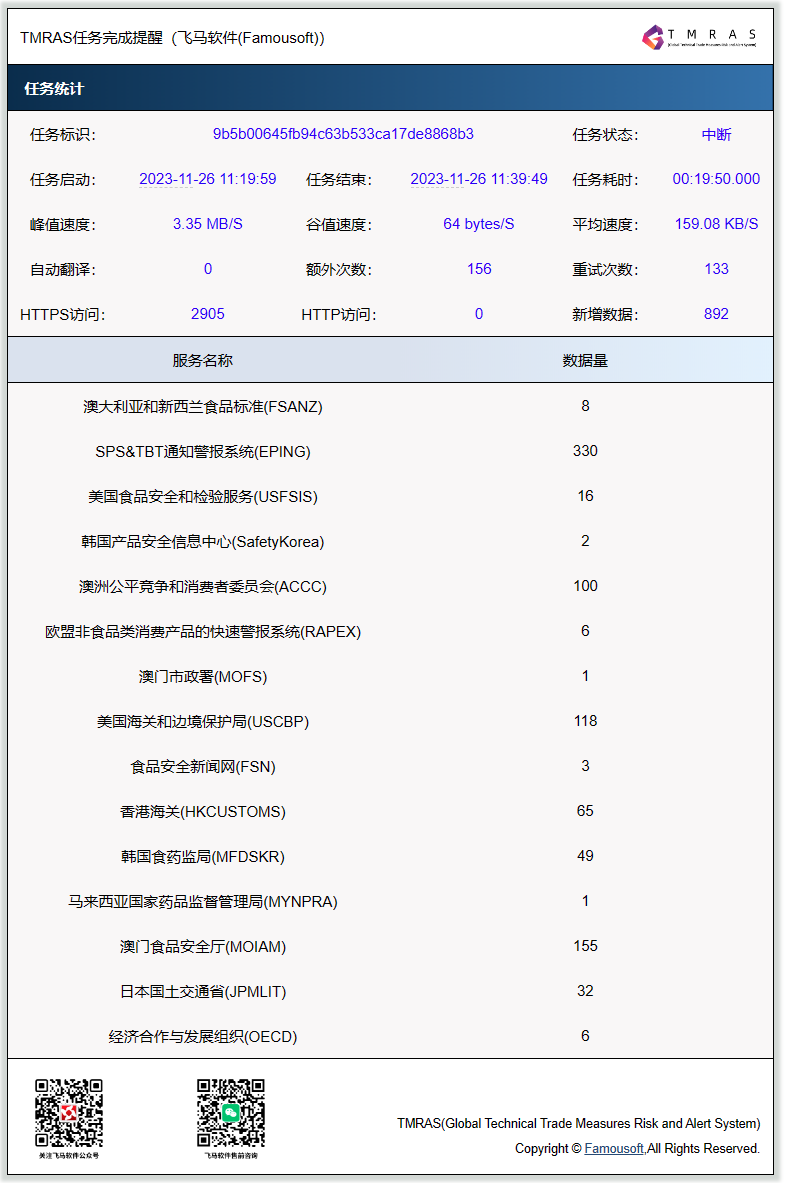Viewport: 785px width, 1183px height.
Task: Click the 数据量 column header
Action: pyautogui.click(x=585, y=361)
